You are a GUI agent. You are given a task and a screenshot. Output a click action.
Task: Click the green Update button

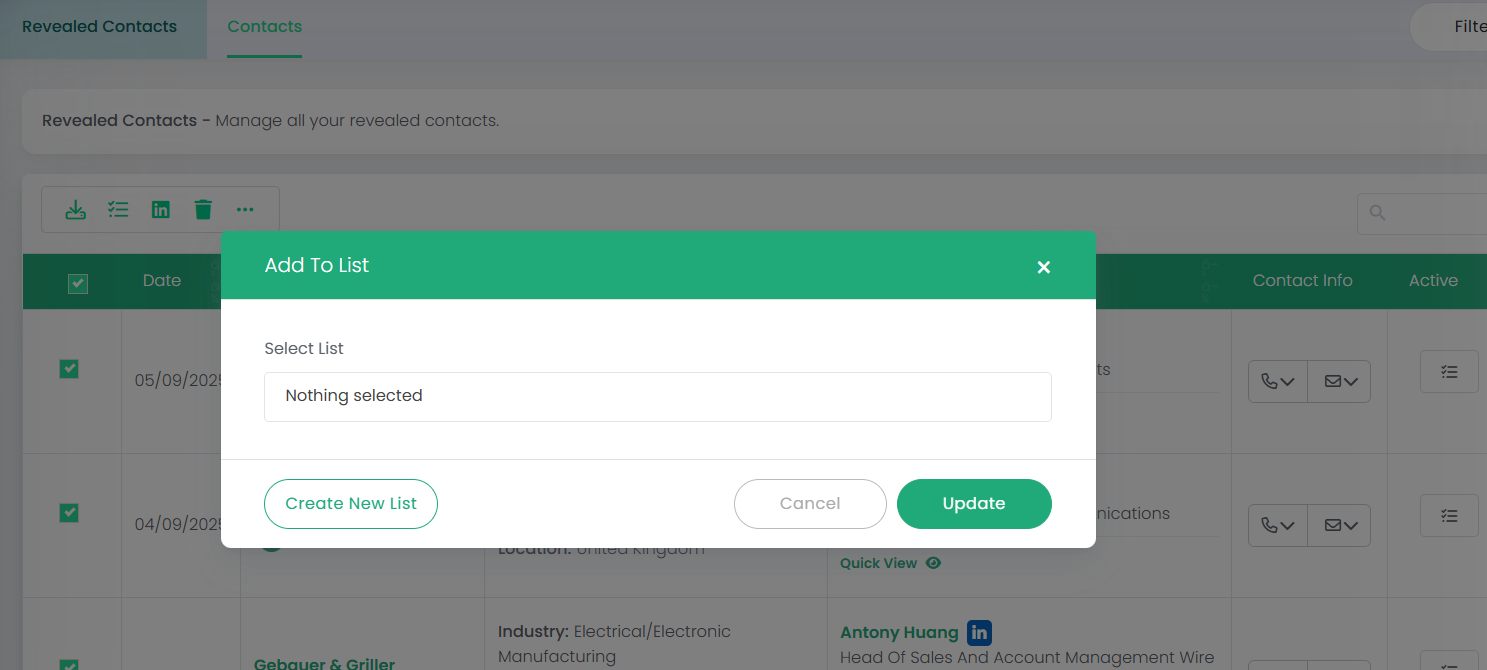tap(973, 504)
